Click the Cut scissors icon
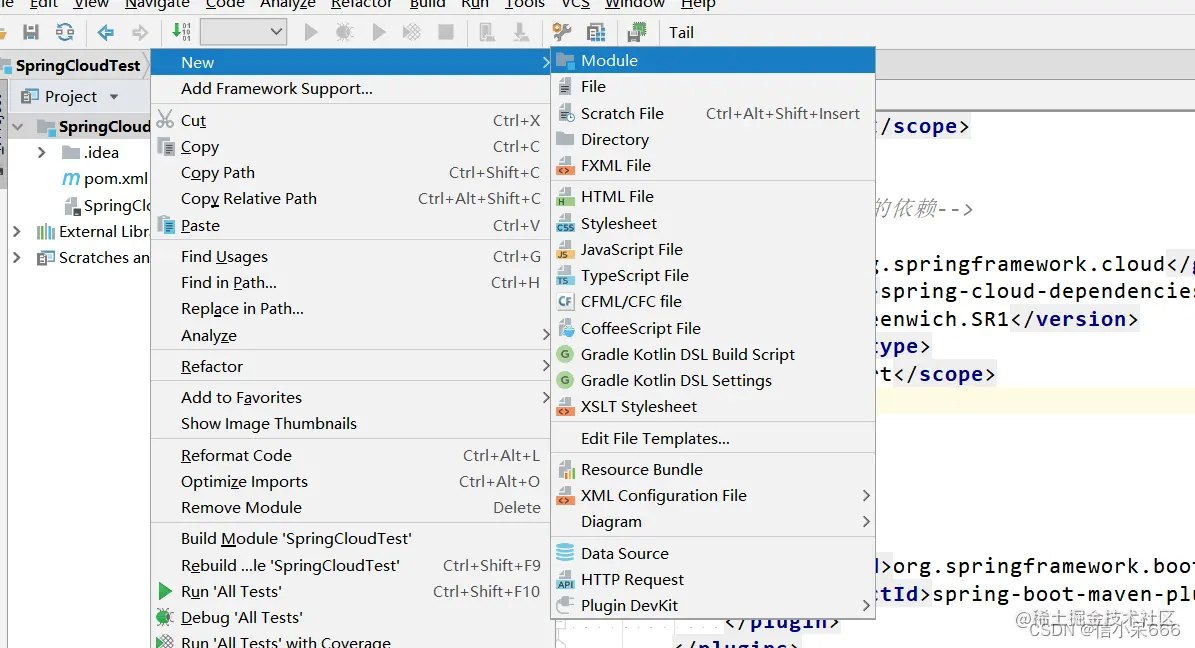This screenshot has width=1195, height=648. pyautogui.click(x=165, y=120)
